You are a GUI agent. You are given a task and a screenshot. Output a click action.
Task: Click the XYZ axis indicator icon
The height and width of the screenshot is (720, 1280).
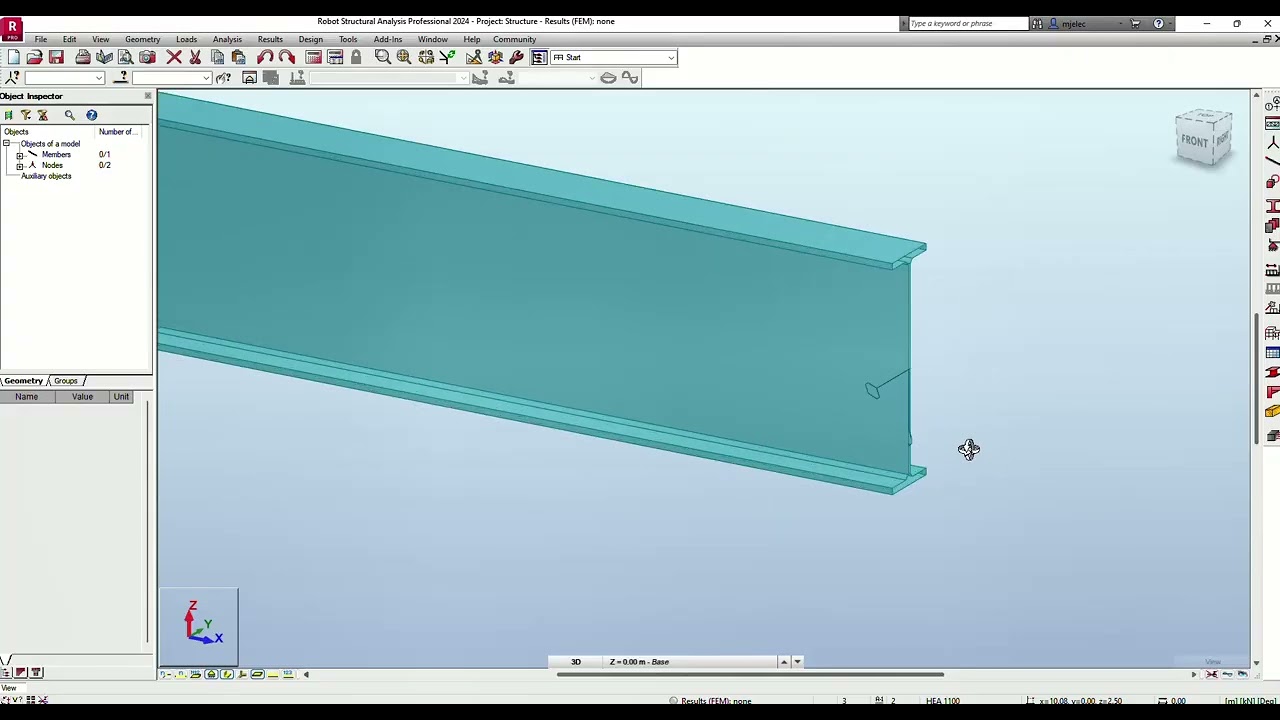[x=199, y=626]
